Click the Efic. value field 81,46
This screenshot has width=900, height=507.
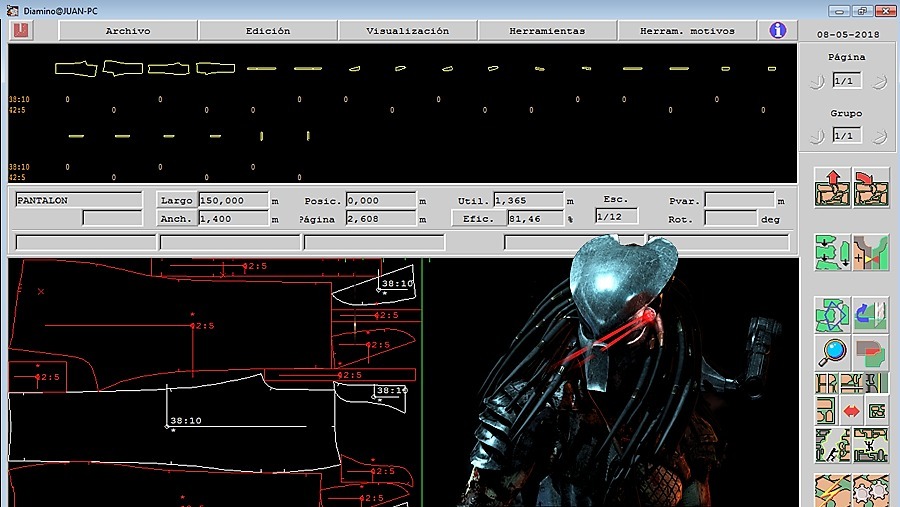tap(536, 219)
